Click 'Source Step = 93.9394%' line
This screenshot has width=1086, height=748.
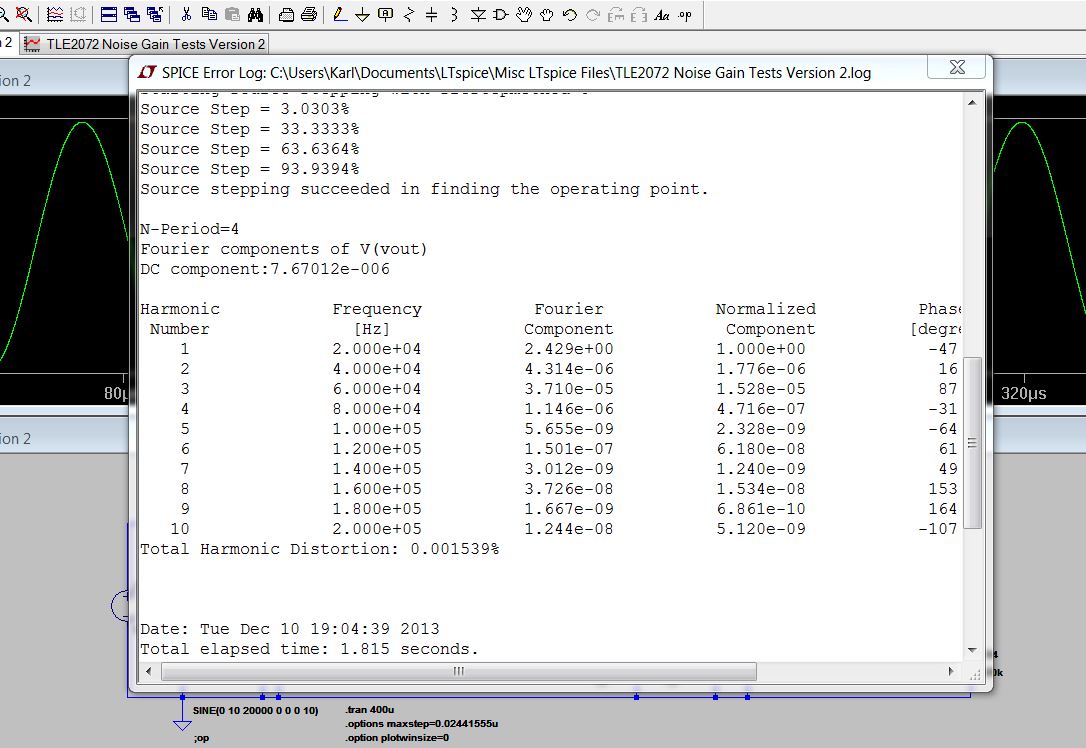point(249,169)
